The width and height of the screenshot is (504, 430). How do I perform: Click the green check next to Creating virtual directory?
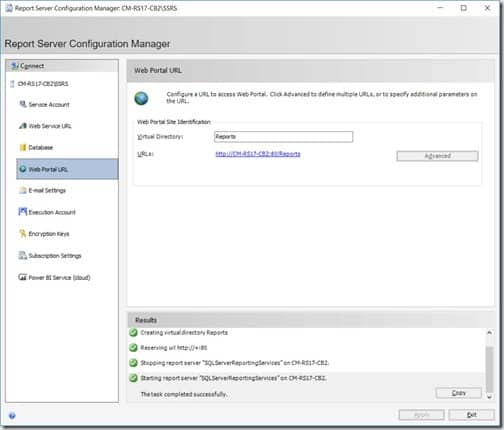(133, 333)
